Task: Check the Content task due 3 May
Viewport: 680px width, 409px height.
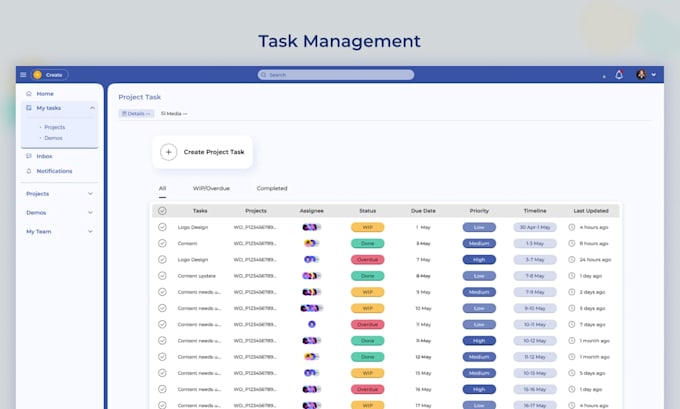Action: (x=162, y=243)
